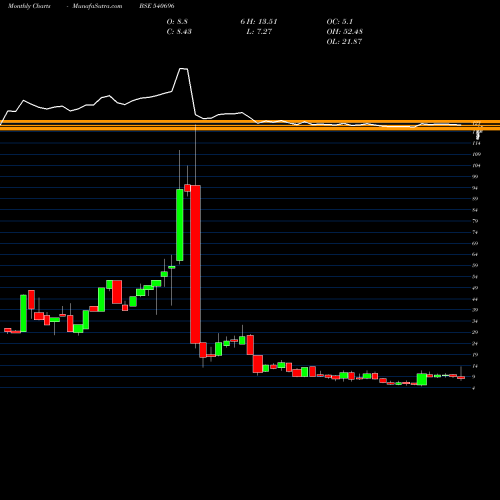Click the "OH: 52.48" readout
The width and height of the screenshot is (500, 500).
point(345,32)
